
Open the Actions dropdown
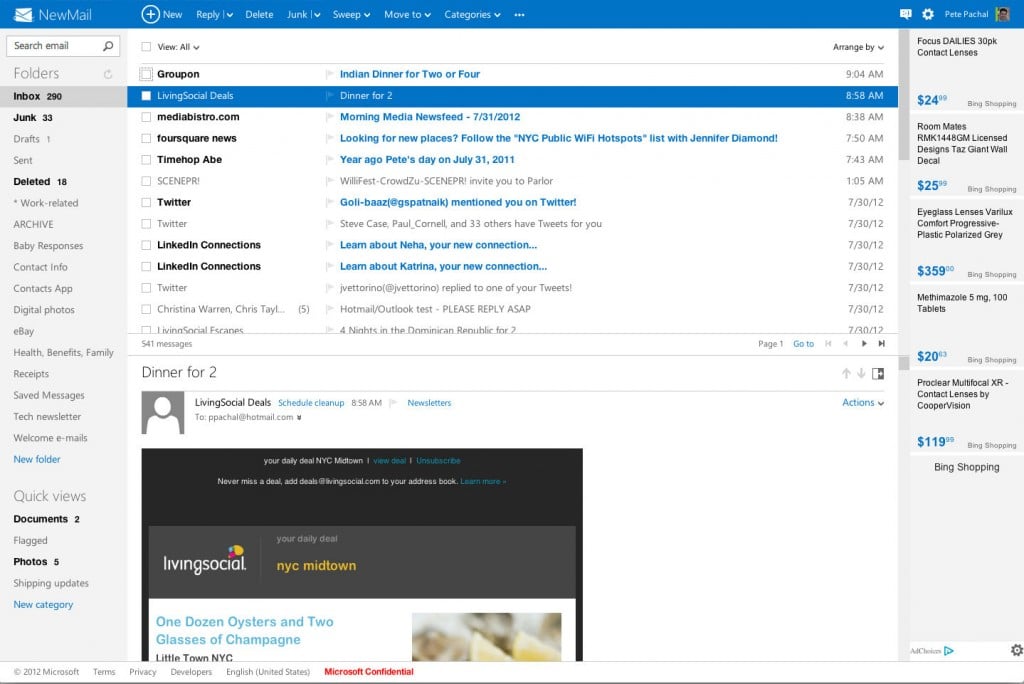tap(863, 402)
